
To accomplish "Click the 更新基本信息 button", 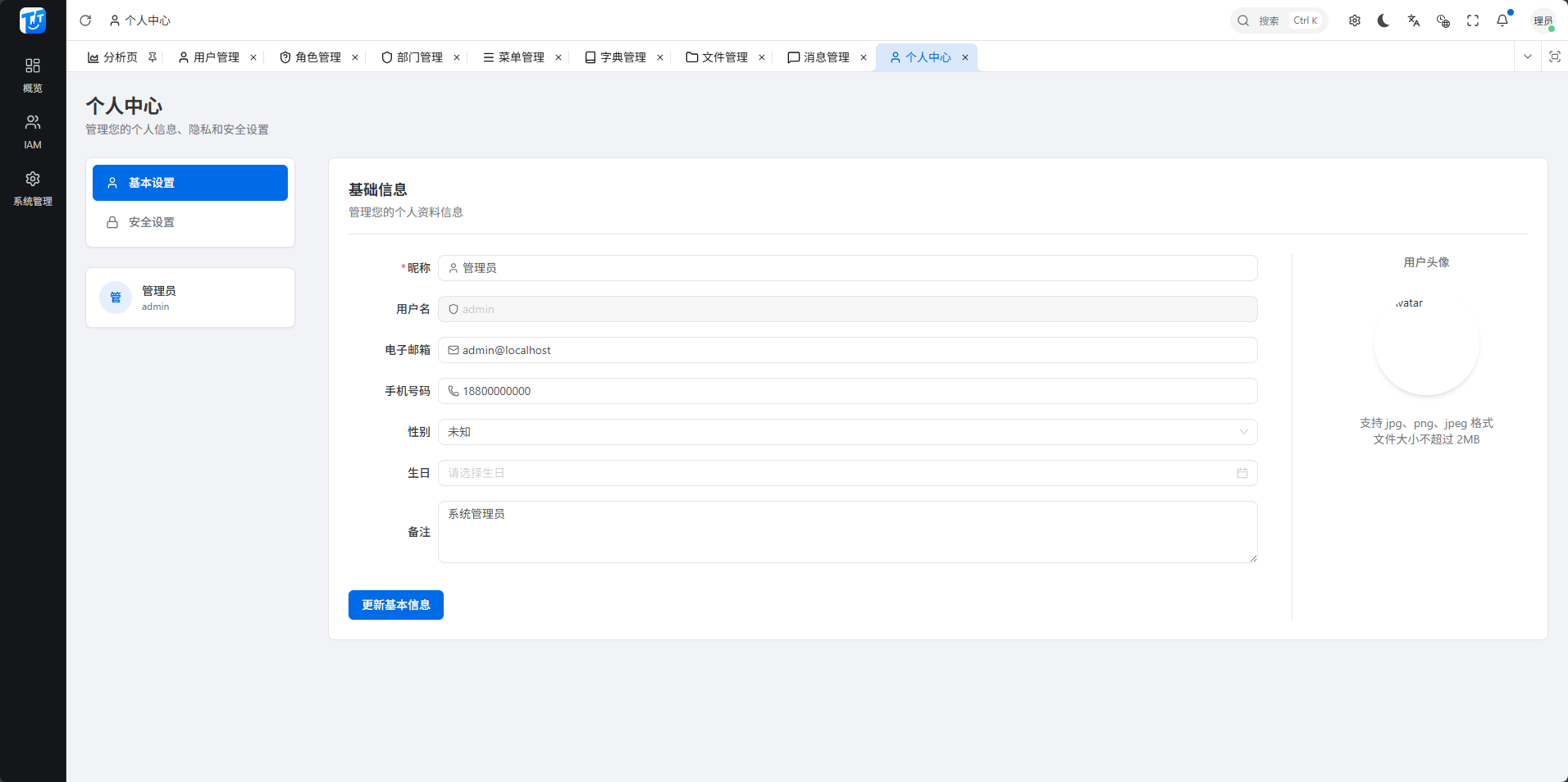I will (395, 605).
